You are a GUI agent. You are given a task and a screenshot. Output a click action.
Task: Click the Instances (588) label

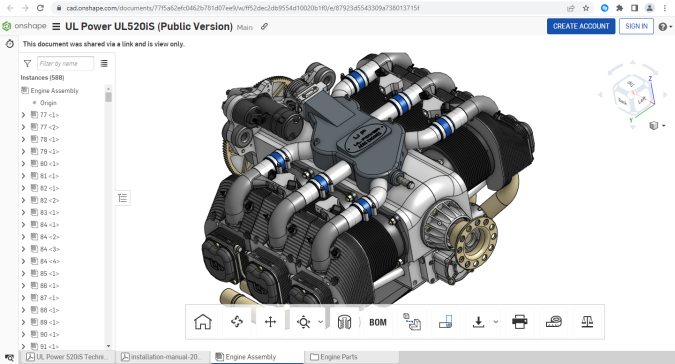point(42,77)
